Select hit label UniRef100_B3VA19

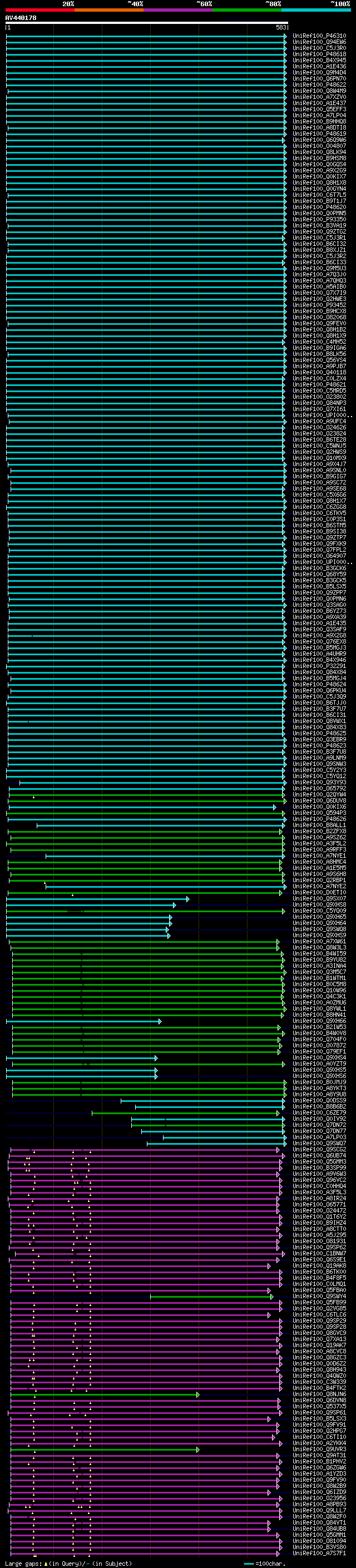coord(319,225)
